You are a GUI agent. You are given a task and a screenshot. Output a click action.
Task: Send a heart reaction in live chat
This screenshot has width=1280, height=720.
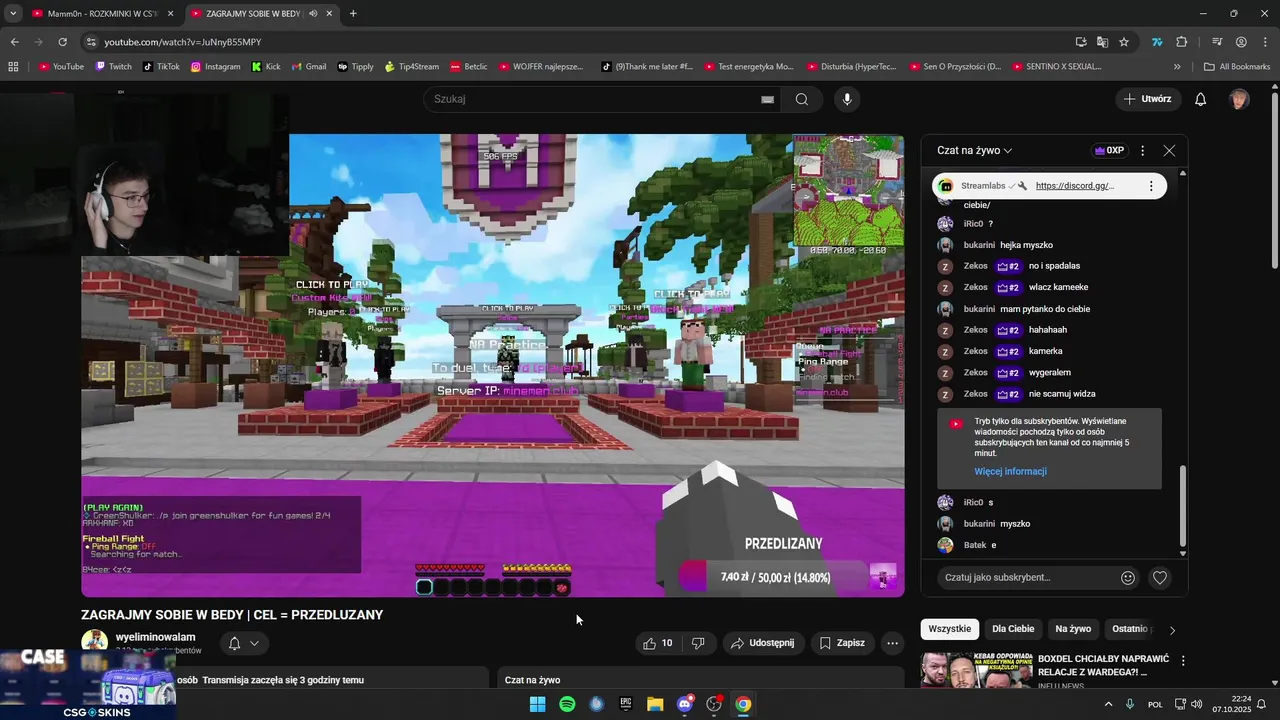(x=1160, y=577)
